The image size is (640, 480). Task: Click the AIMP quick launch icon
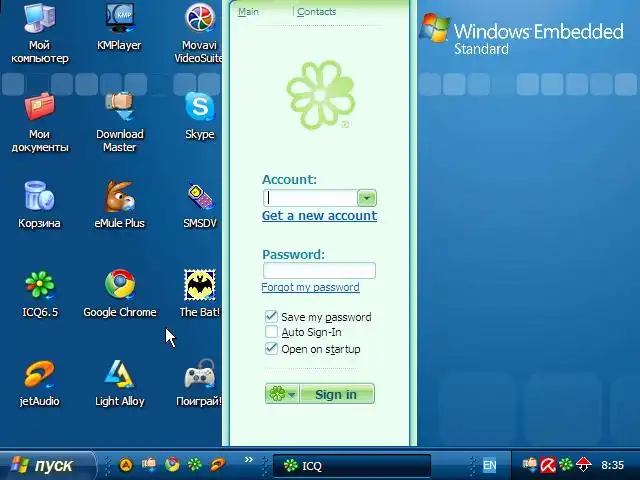click(126, 464)
